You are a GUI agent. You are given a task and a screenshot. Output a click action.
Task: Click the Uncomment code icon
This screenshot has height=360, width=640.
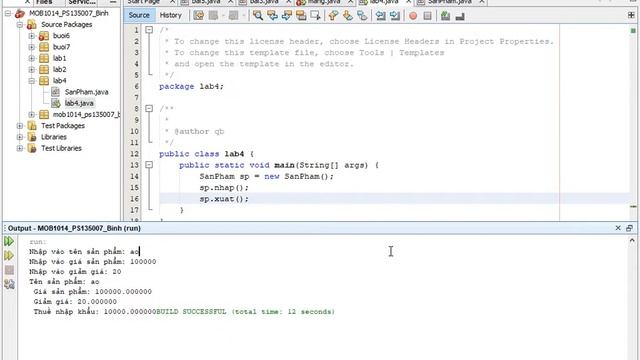click(460, 16)
